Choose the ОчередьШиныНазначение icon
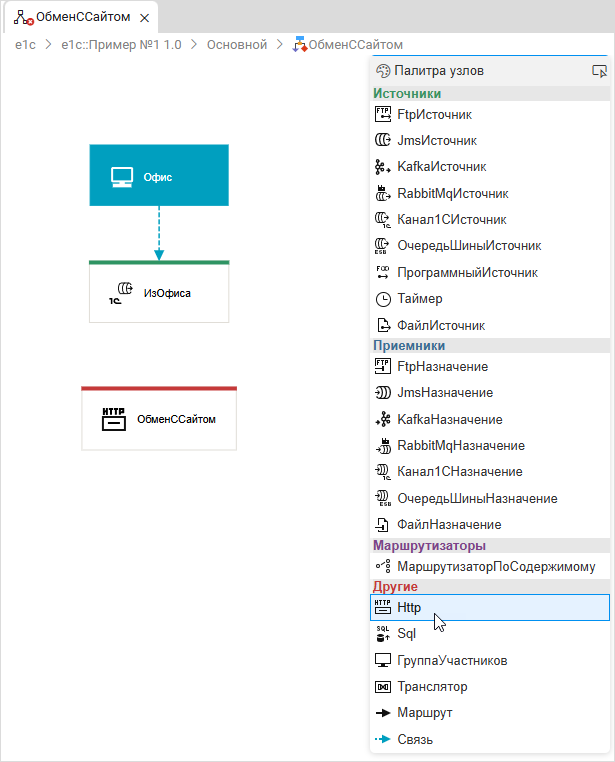 point(383,498)
